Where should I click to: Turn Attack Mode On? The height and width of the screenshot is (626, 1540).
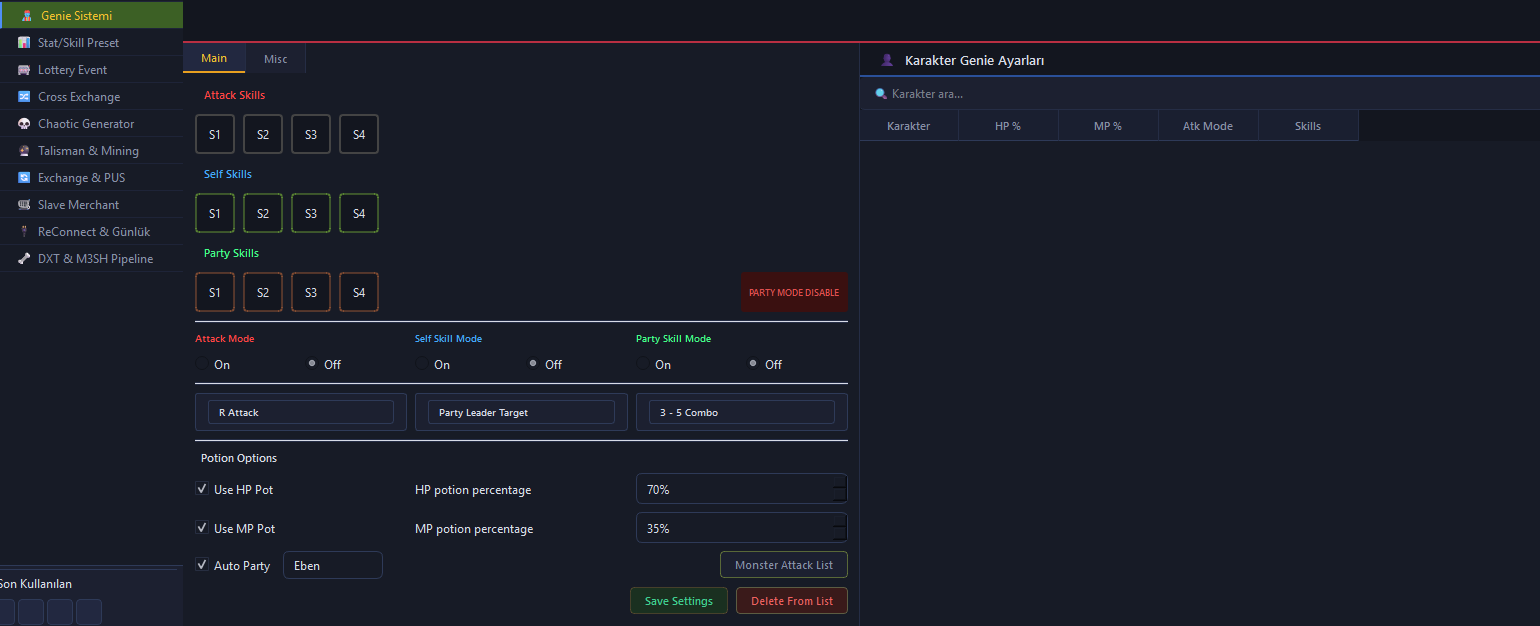(x=203, y=364)
